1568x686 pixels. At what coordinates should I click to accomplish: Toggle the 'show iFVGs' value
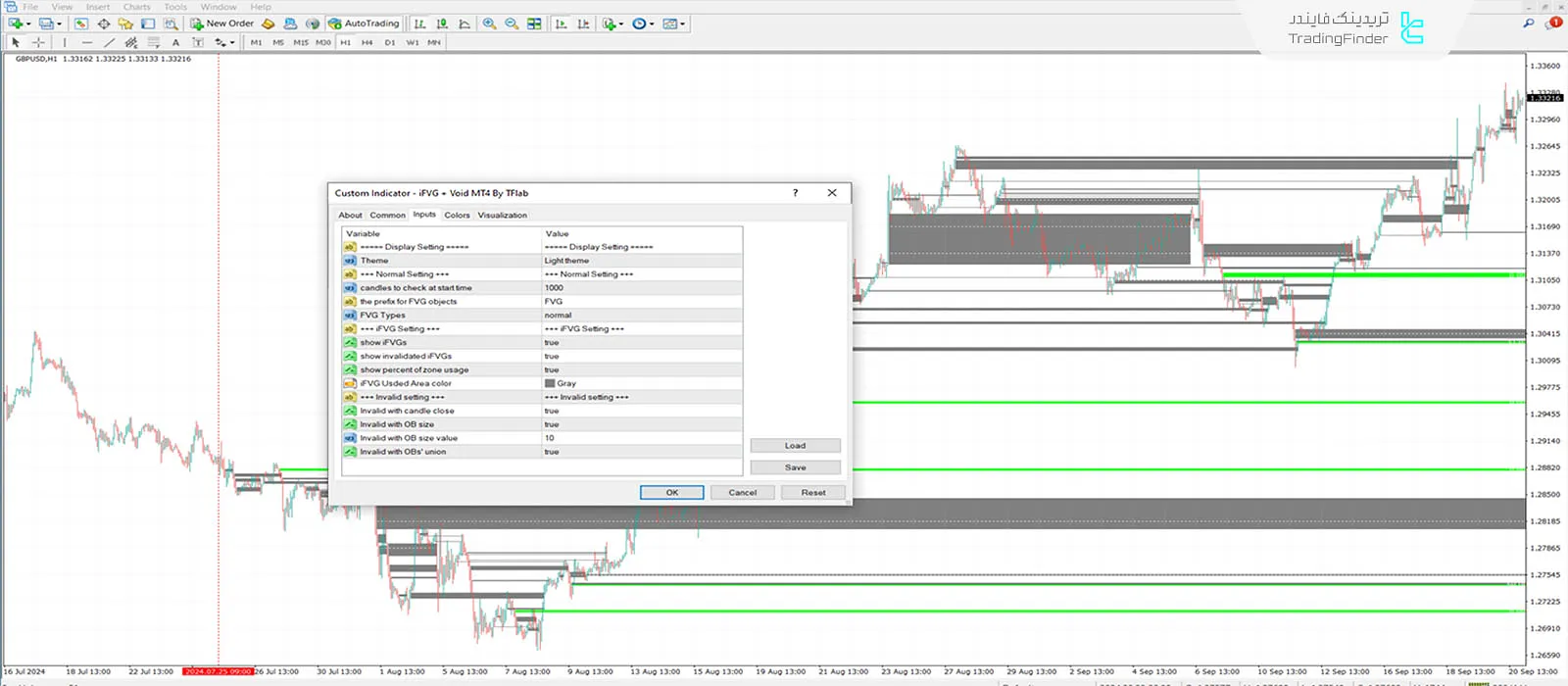click(552, 343)
